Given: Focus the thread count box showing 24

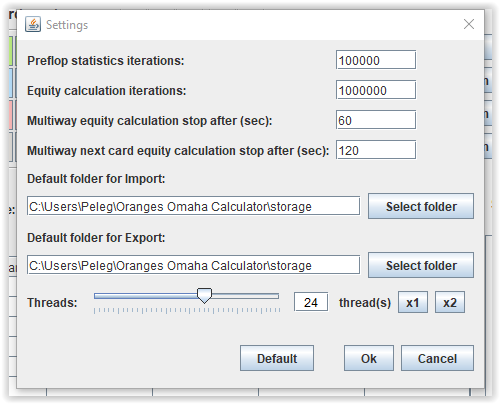Looking at the screenshot, I should (311, 302).
